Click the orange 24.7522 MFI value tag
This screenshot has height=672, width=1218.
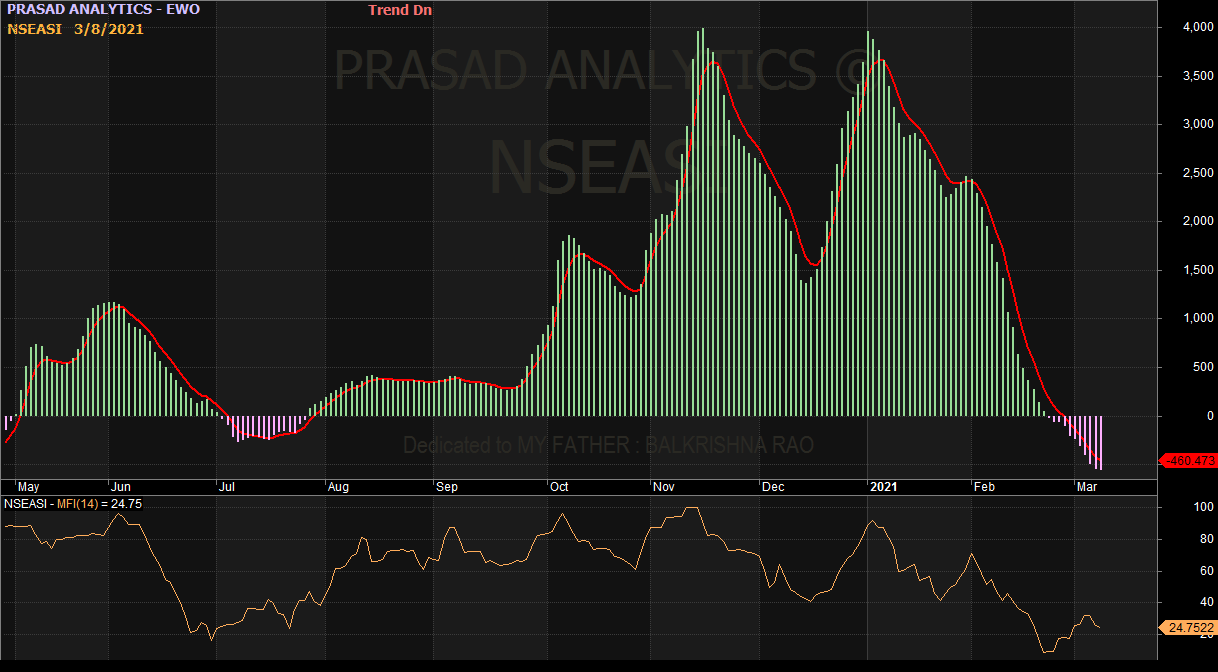coord(1188,628)
